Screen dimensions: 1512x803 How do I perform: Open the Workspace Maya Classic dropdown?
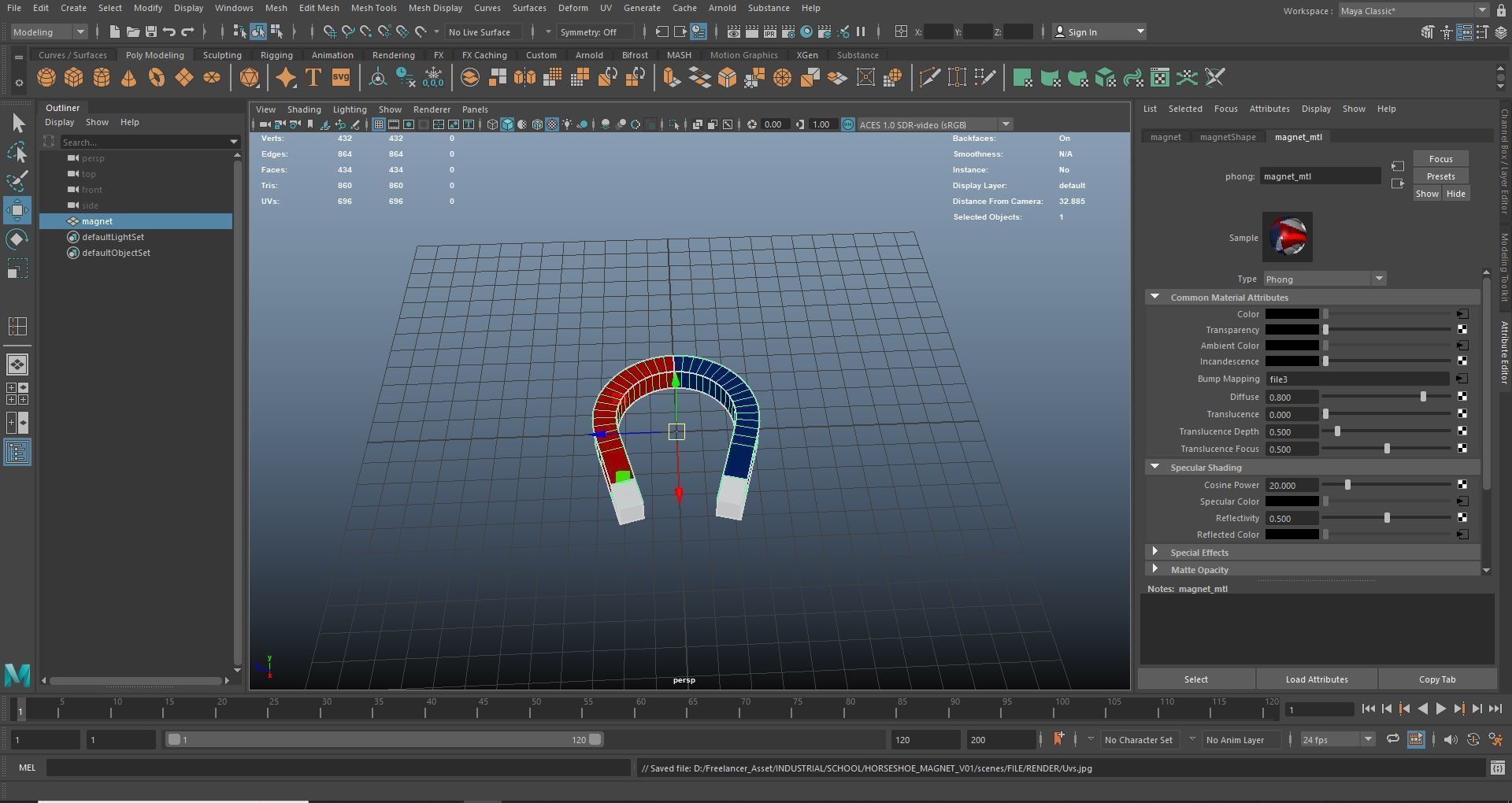coord(1414,10)
